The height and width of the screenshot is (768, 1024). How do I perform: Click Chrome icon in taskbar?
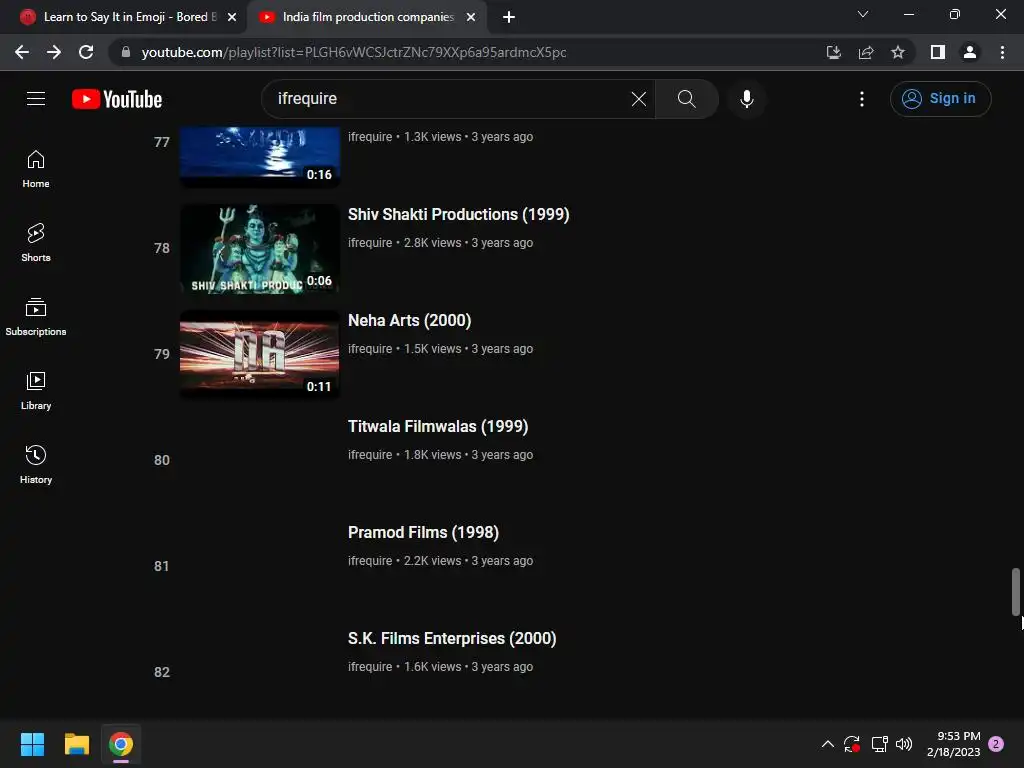(x=121, y=744)
